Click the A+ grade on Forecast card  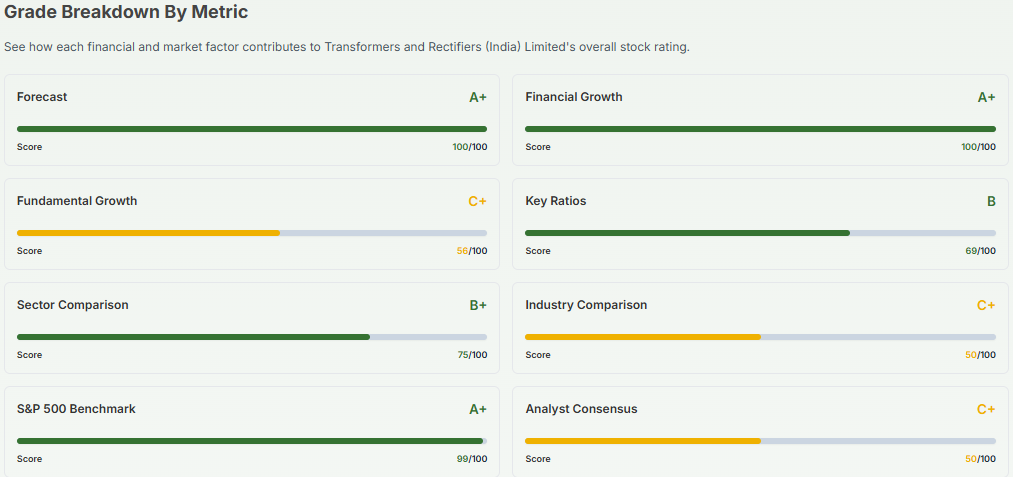coord(478,98)
